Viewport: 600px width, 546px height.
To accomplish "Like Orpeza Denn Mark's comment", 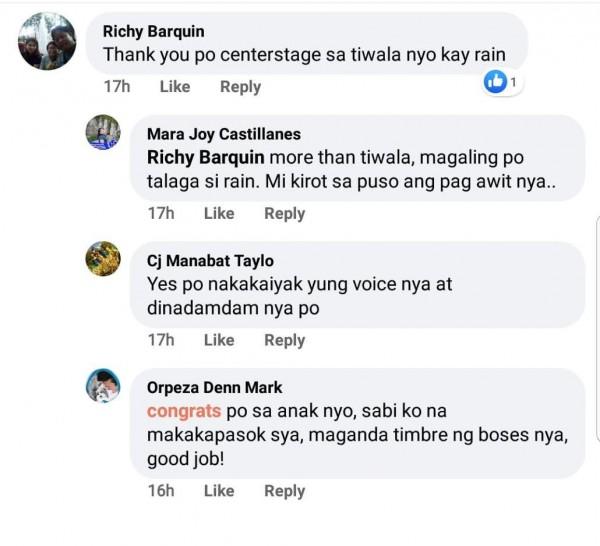I will [219, 491].
